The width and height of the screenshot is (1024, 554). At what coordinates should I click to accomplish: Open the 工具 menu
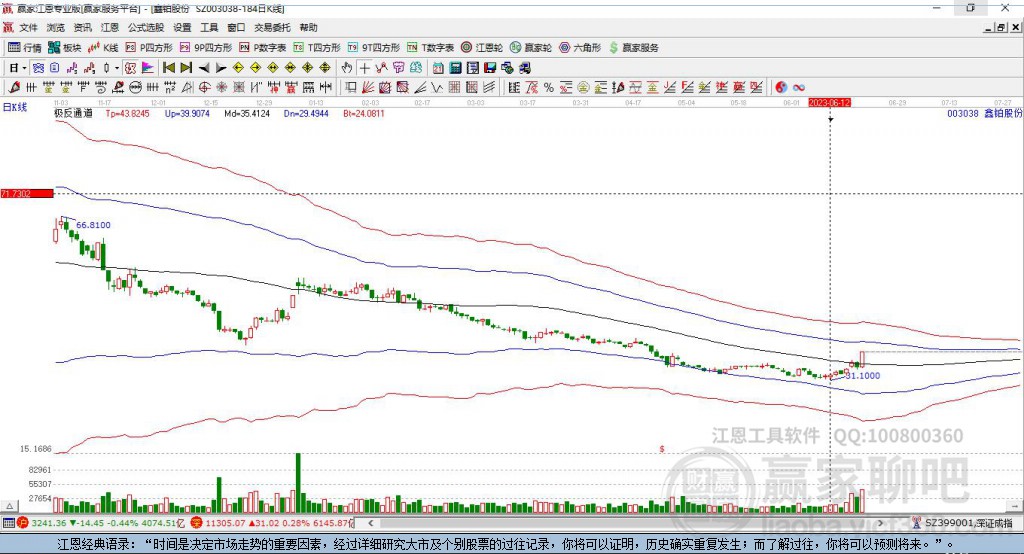coord(209,27)
